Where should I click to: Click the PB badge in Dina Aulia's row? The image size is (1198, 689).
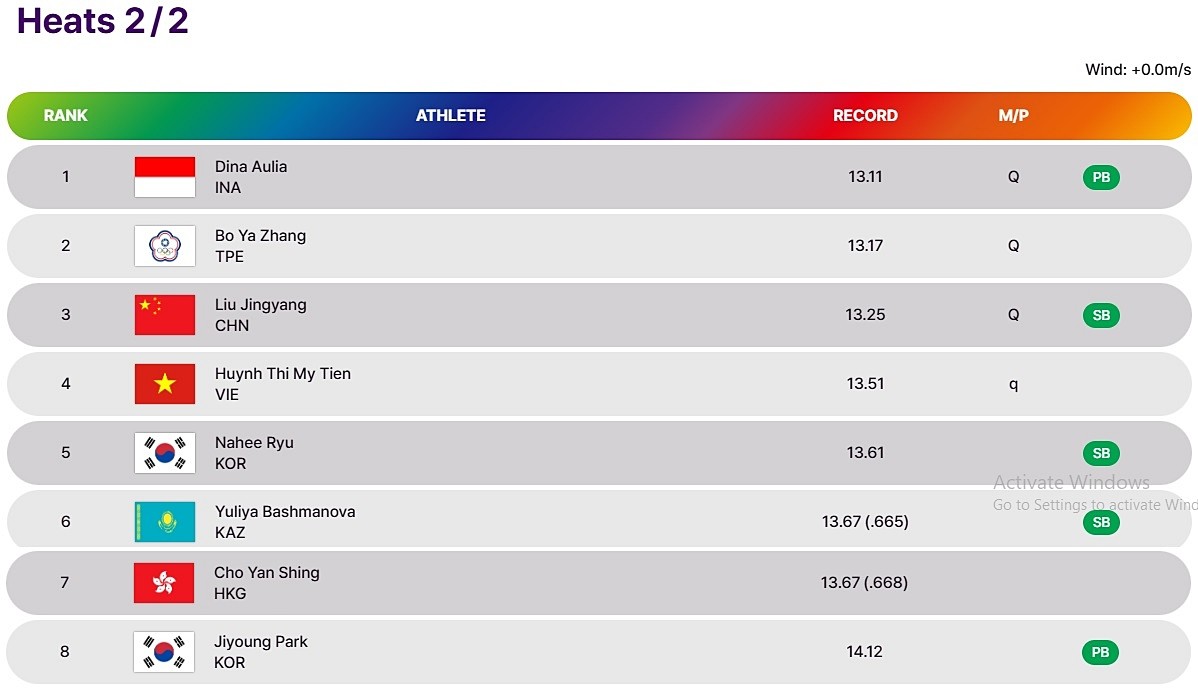[x=1101, y=177]
